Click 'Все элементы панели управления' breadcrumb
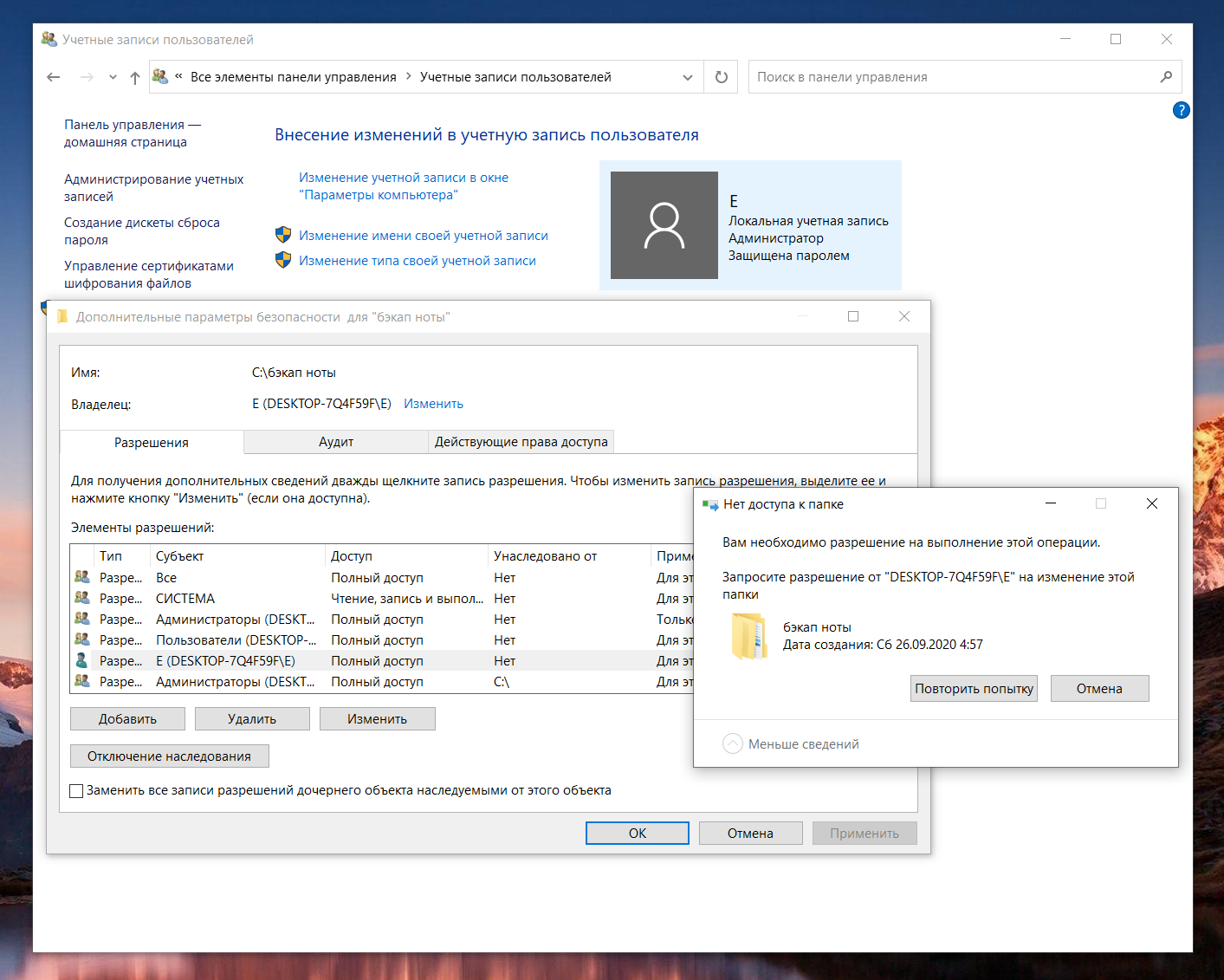Screen dimensions: 1224x980 (294, 77)
